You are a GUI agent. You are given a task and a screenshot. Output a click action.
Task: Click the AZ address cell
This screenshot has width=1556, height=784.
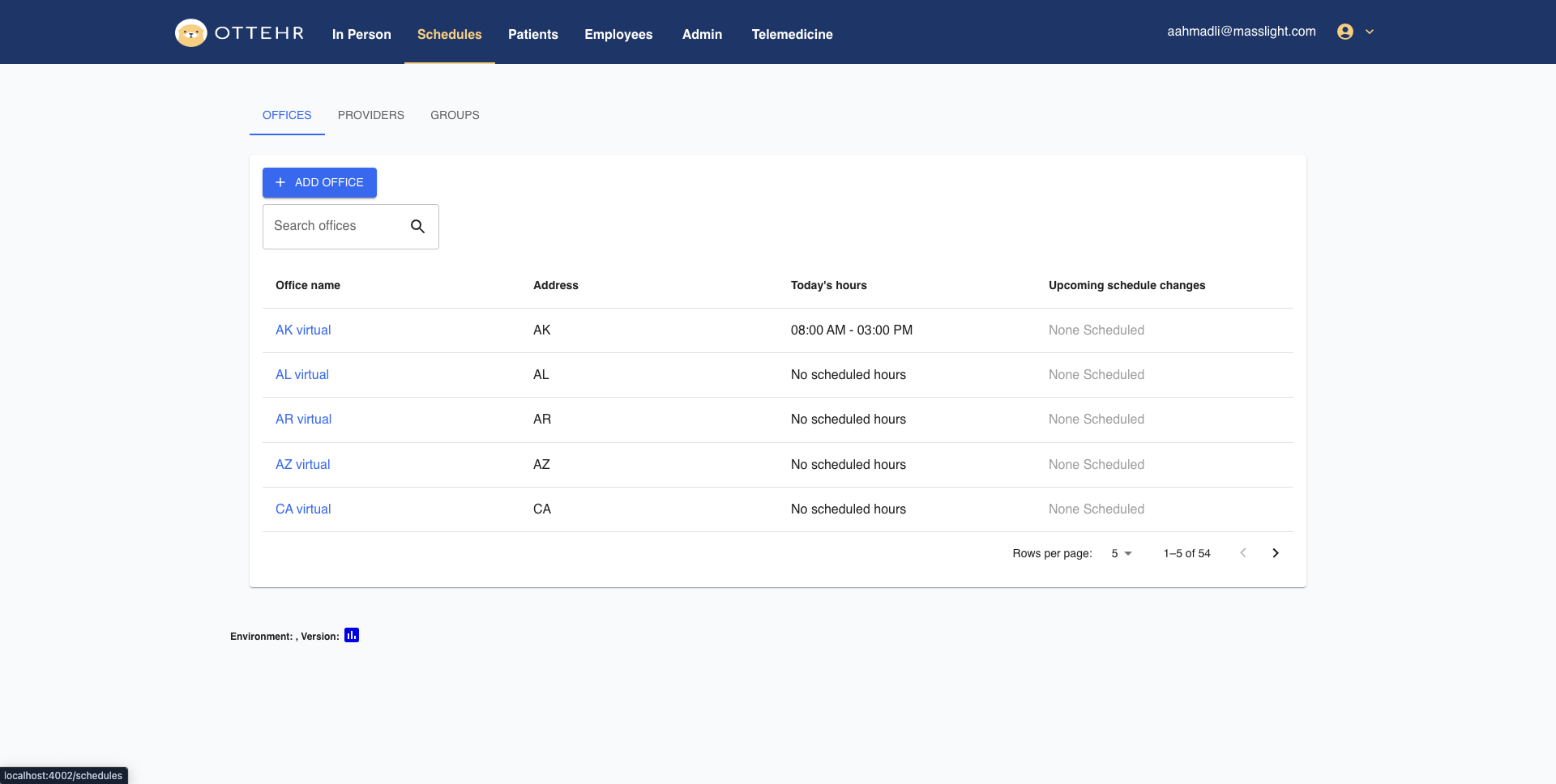click(x=541, y=465)
